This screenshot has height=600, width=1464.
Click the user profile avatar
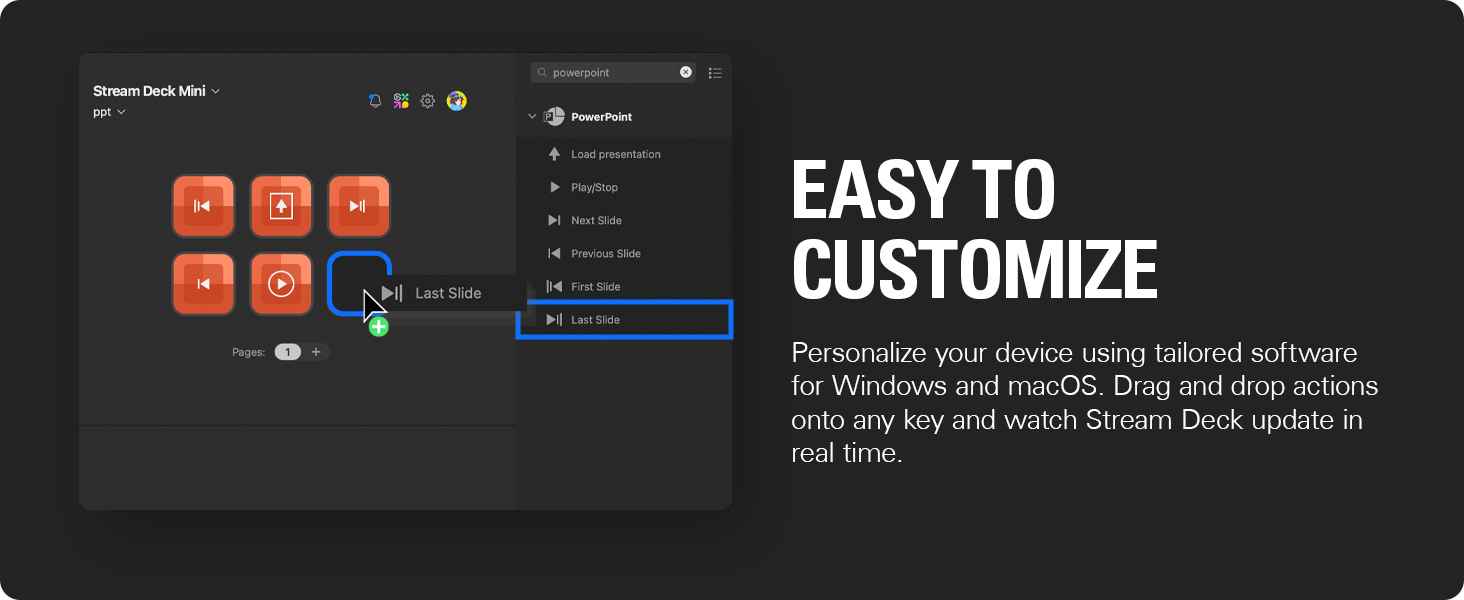pos(457,101)
